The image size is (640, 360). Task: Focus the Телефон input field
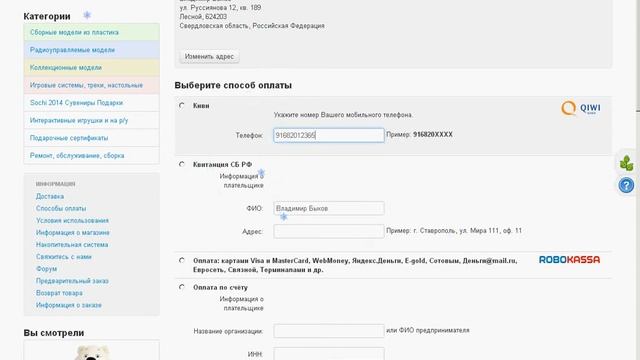[329, 135]
